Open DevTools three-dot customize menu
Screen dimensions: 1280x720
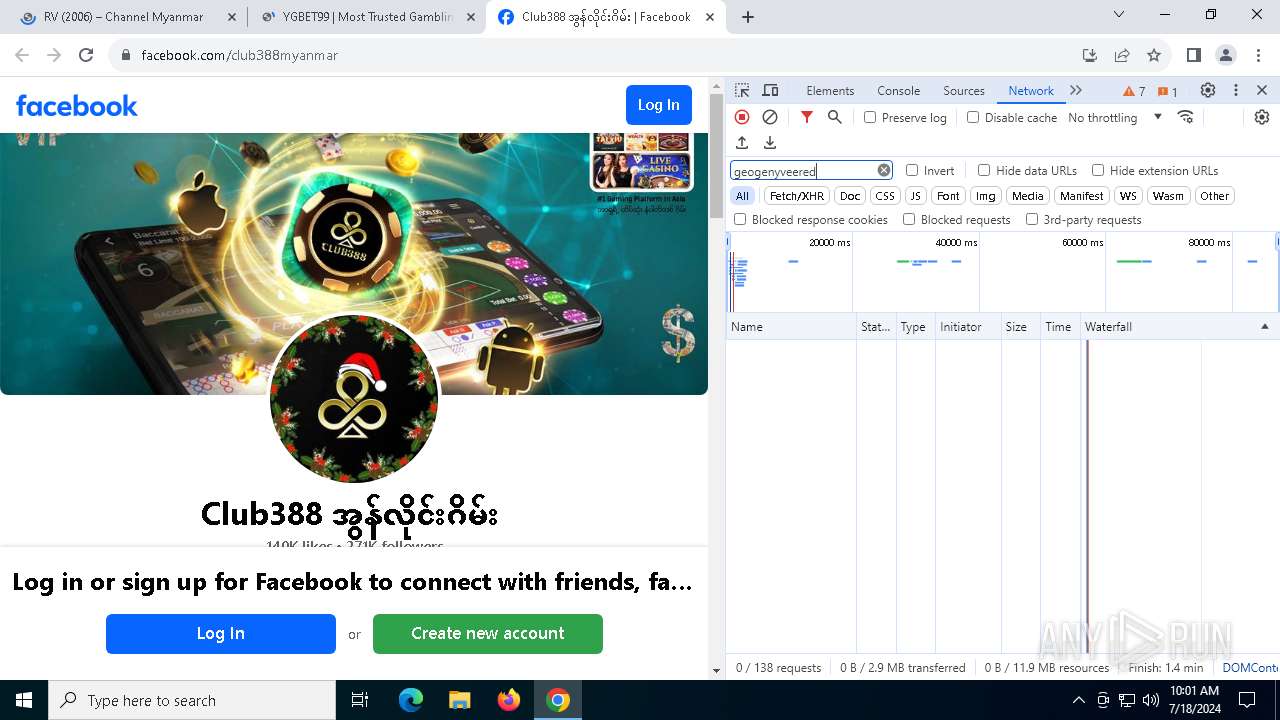tap(1236, 90)
